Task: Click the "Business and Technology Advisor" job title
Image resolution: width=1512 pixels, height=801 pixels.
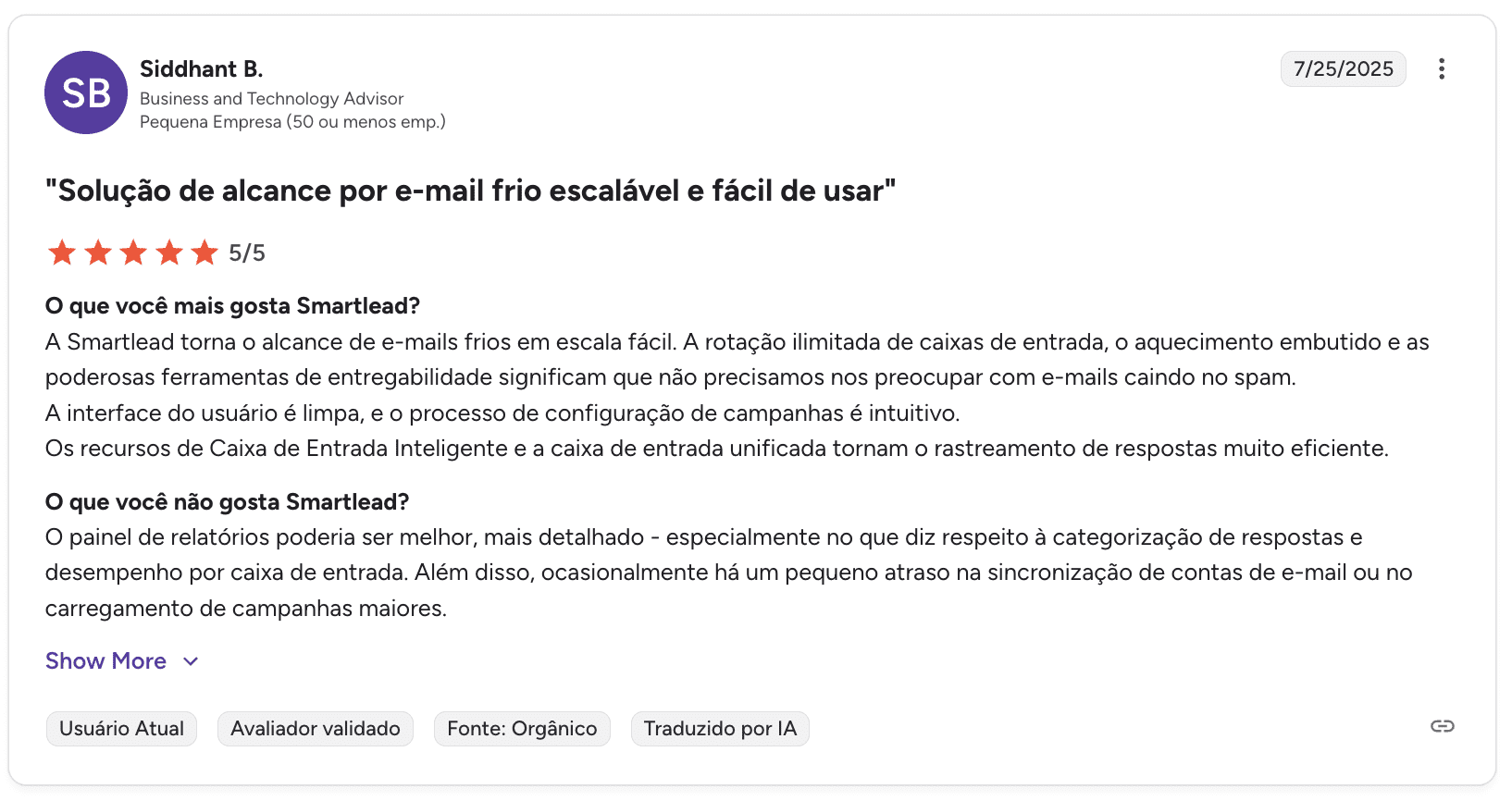Action: point(271,99)
